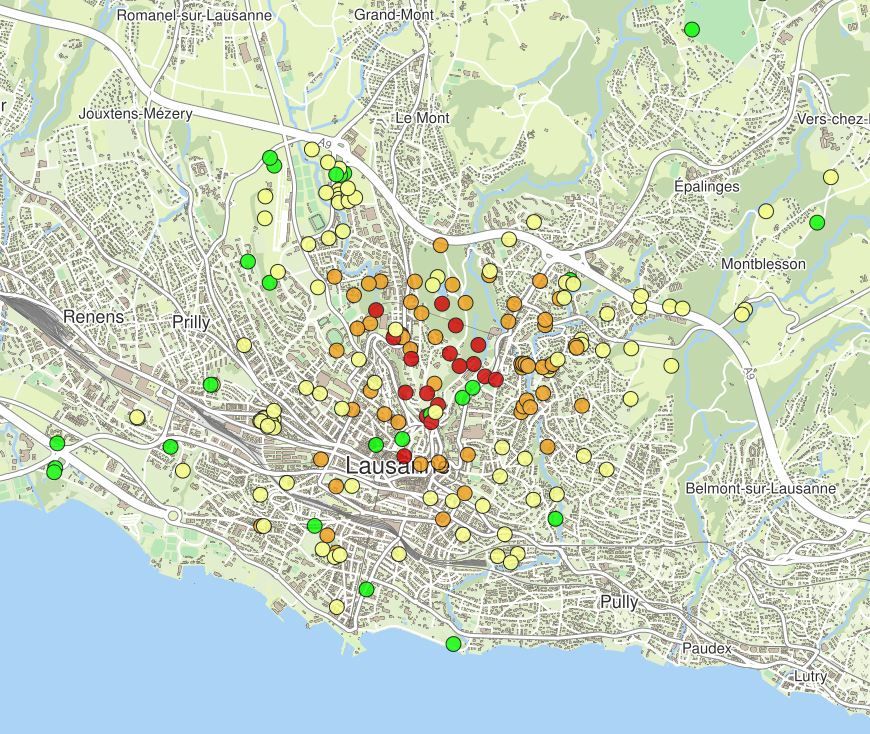Select the green marker south of Vers-chez
The width and height of the screenshot is (870, 734).
pyautogui.click(x=817, y=222)
